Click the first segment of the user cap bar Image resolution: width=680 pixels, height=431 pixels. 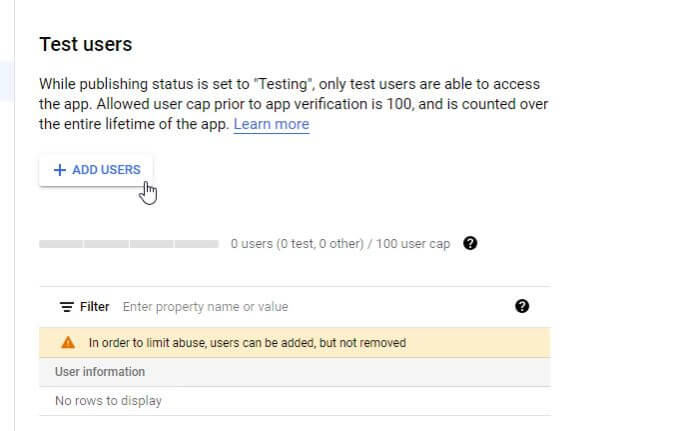coord(61,244)
